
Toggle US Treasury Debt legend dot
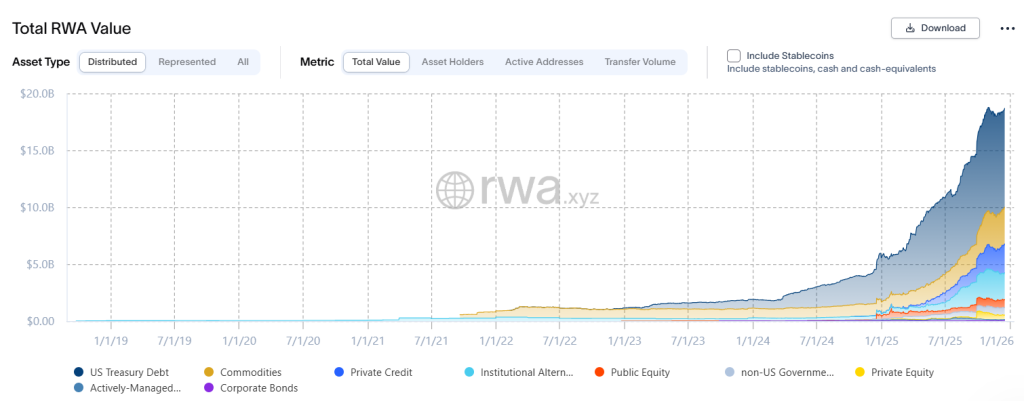(79, 372)
